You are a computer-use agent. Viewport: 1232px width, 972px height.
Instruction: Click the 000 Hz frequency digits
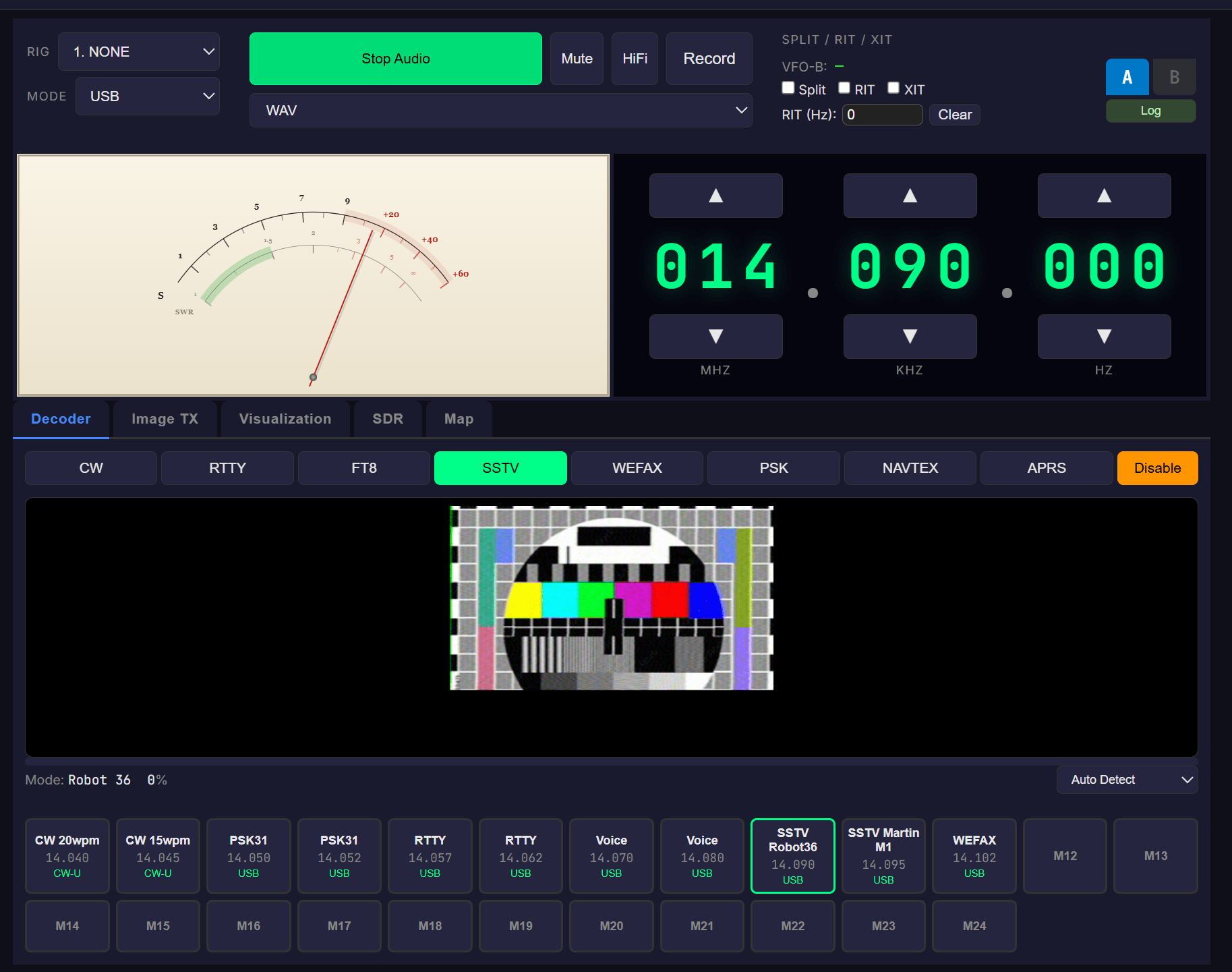1104,266
